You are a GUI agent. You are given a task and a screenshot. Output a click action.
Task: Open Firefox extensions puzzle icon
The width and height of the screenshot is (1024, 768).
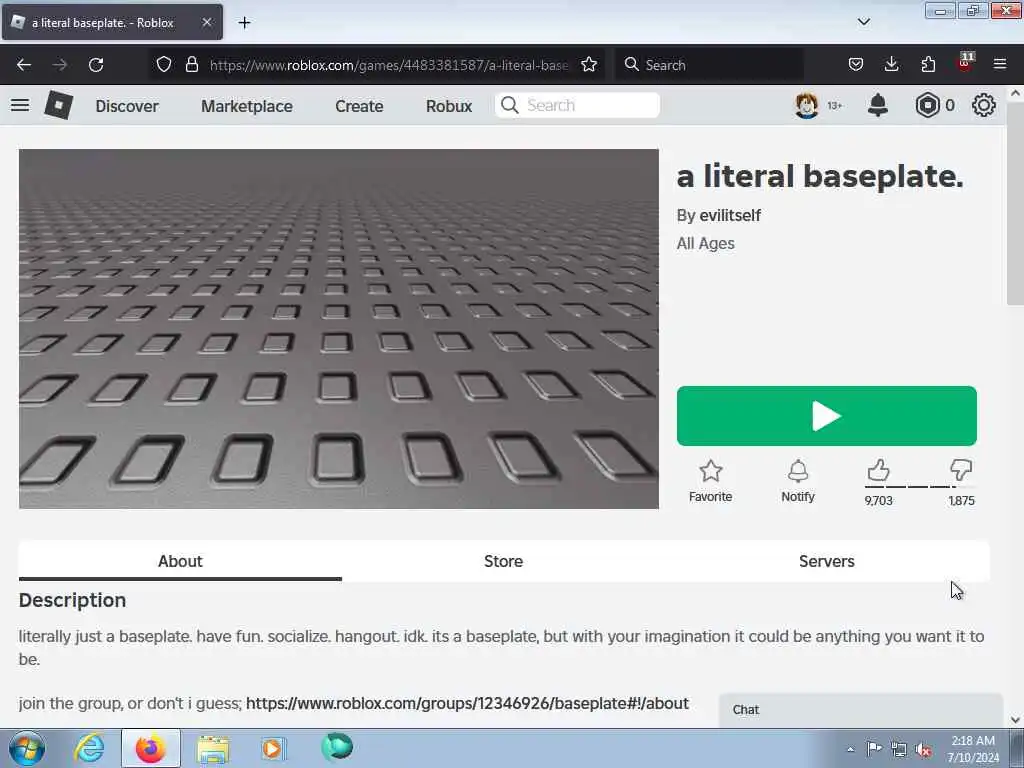(x=928, y=65)
